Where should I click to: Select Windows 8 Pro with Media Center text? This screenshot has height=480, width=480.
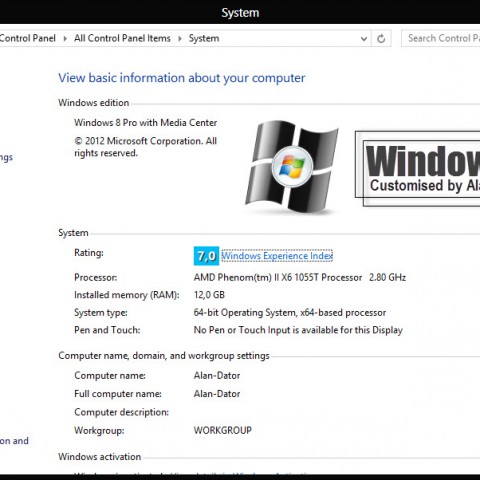pyautogui.click(x=146, y=123)
